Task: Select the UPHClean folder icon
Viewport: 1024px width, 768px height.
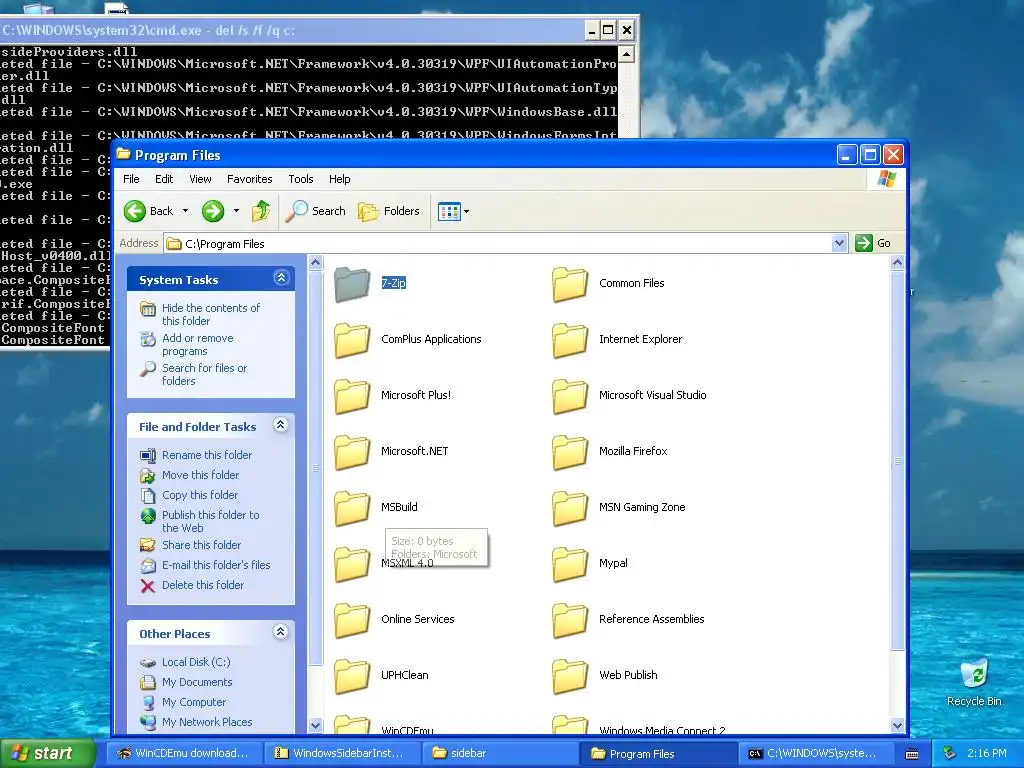Action: point(352,676)
